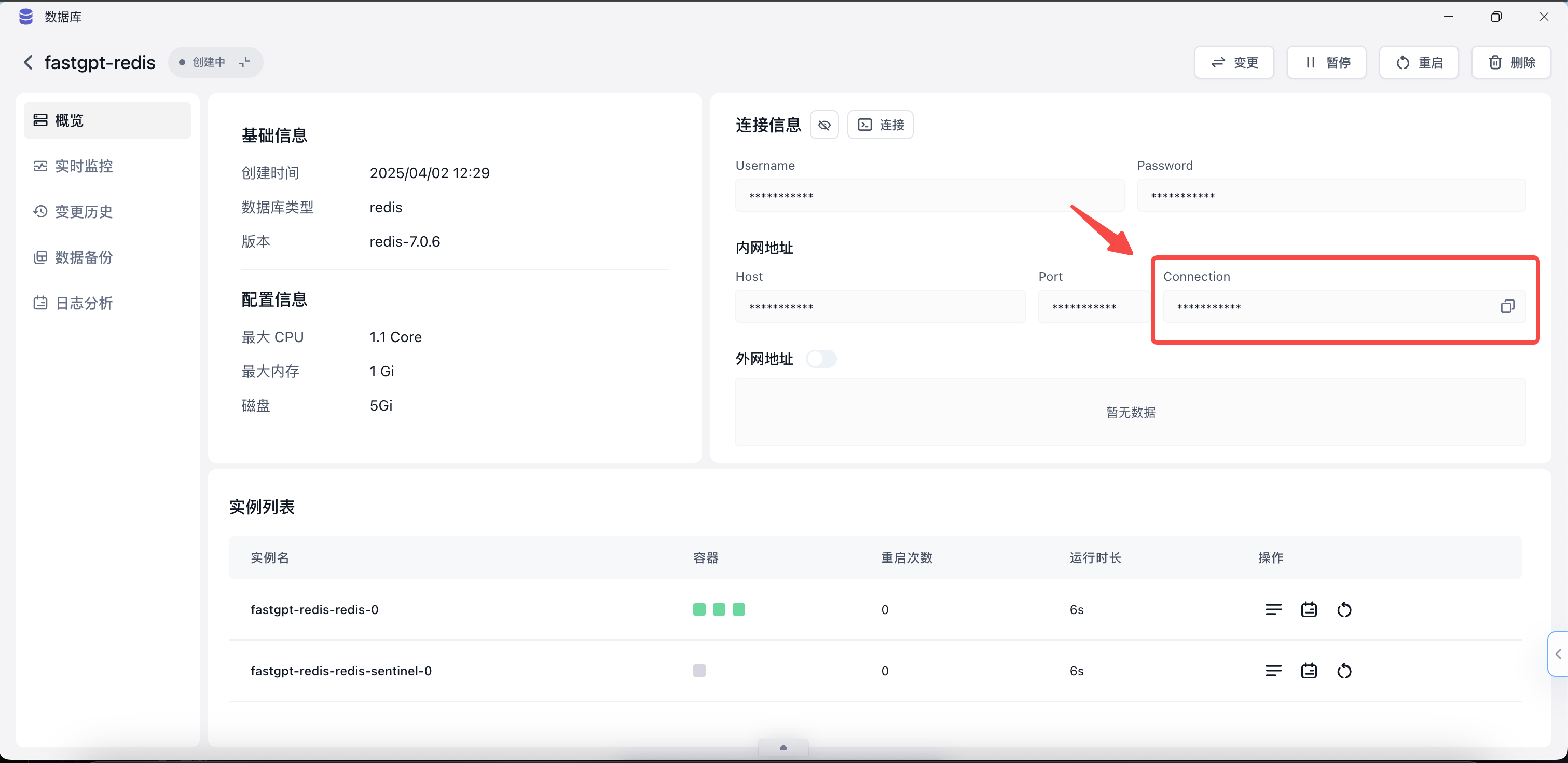Open the events calendar icon for fastgpt-redis-redis-sentinel-0

[1309, 671]
